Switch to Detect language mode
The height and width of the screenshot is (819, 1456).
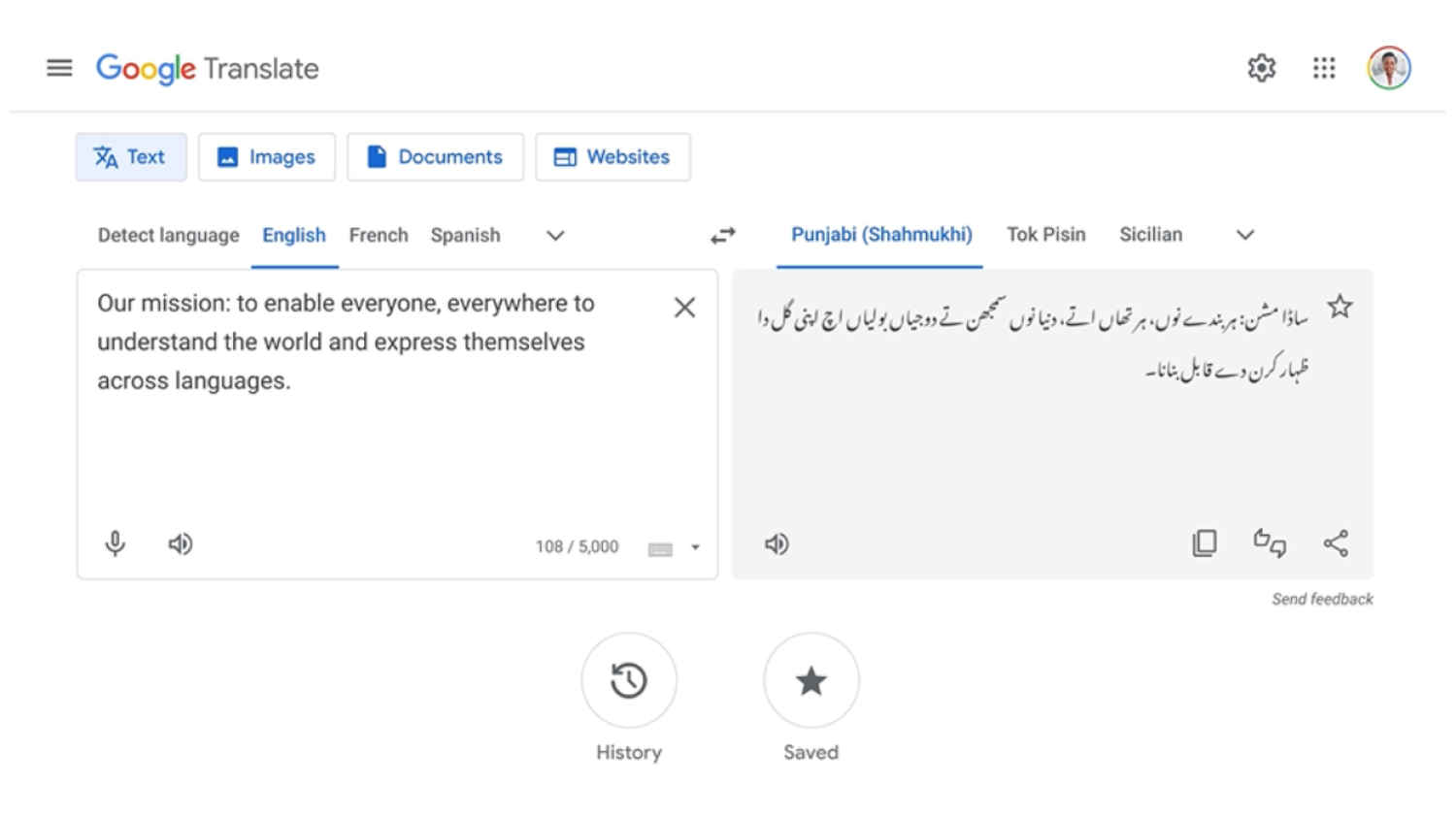click(x=167, y=235)
